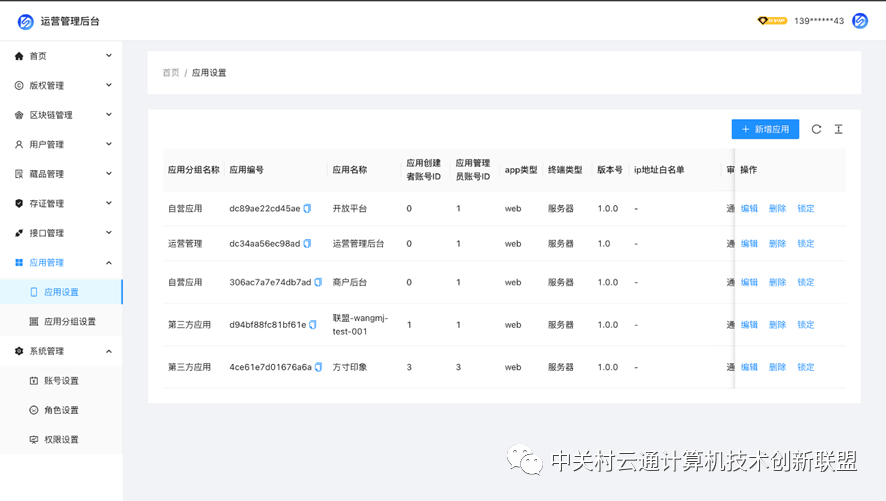Go to 首页 in the sidebar

(x=38, y=56)
